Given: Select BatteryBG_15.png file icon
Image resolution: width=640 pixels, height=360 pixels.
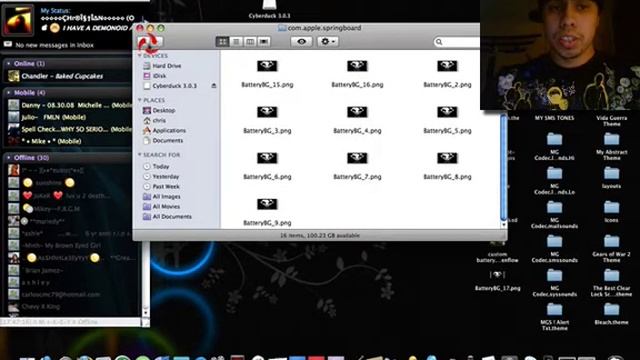Looking at the screenshot, I should [267, 66].
